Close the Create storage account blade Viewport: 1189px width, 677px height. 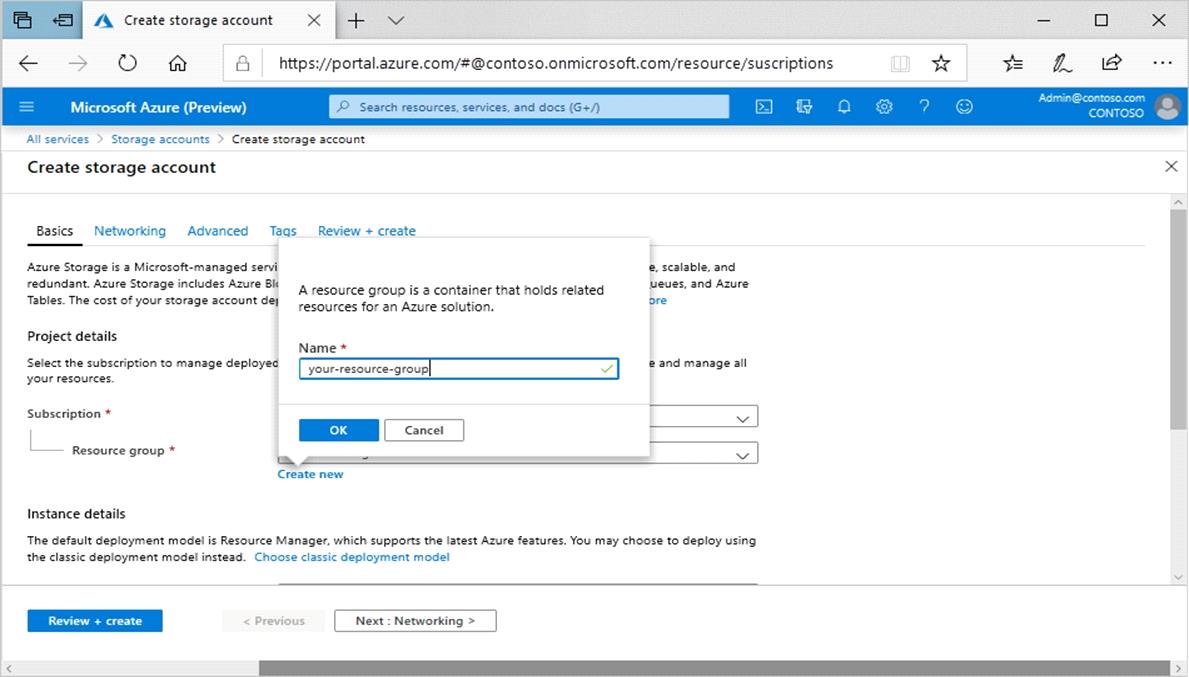pos(1171,166)
